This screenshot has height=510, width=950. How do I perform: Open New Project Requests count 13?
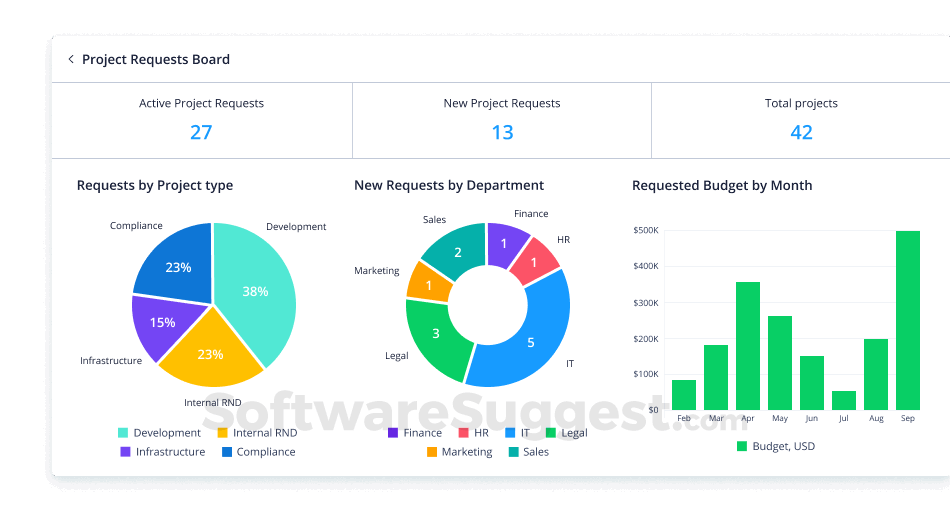tap(502, 132)
